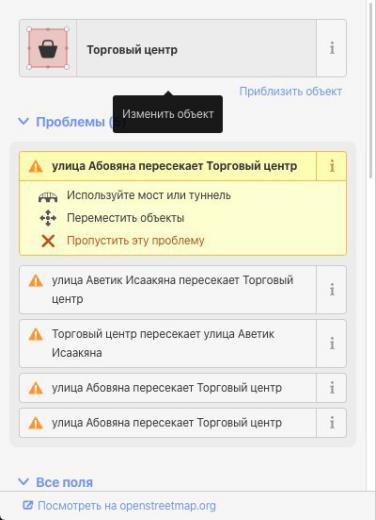The width and height of the screenshot is (376, 520).
Task: Expand улица Аветик Исаакяна пересекает Торговый центр issue
Action: click(x=168, y=290)
